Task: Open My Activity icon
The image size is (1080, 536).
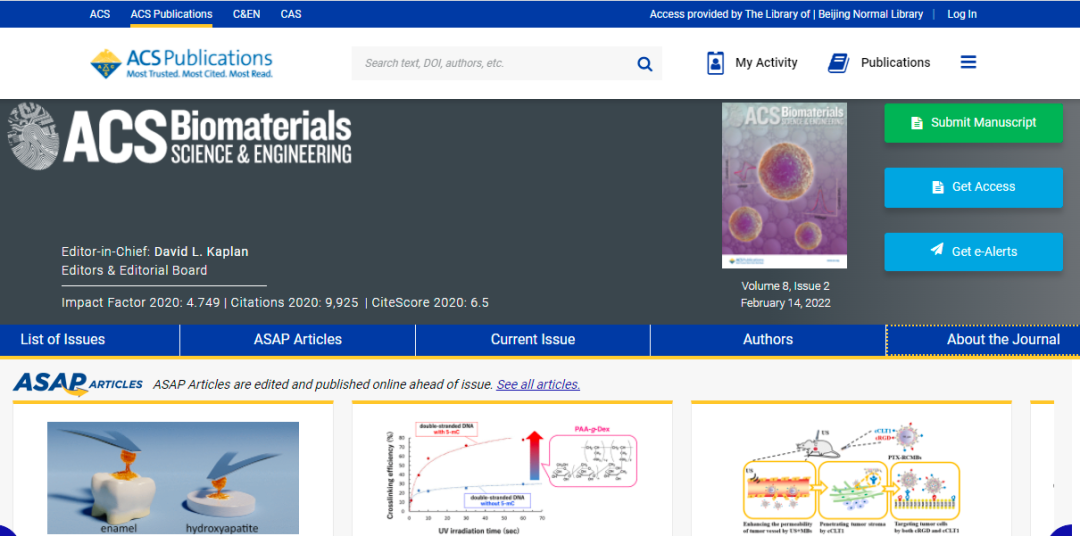Action: click(x=715, y=63)
